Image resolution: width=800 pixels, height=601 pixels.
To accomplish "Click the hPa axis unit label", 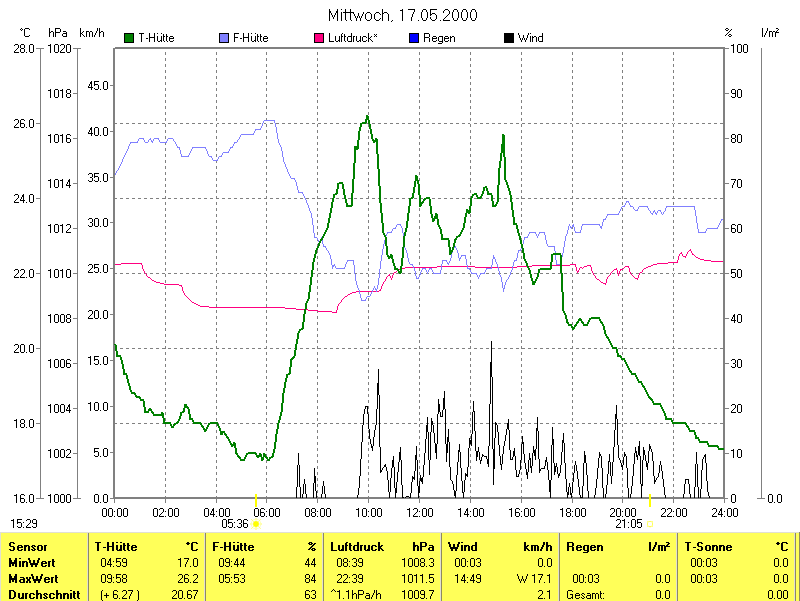I will pos(57,33).
